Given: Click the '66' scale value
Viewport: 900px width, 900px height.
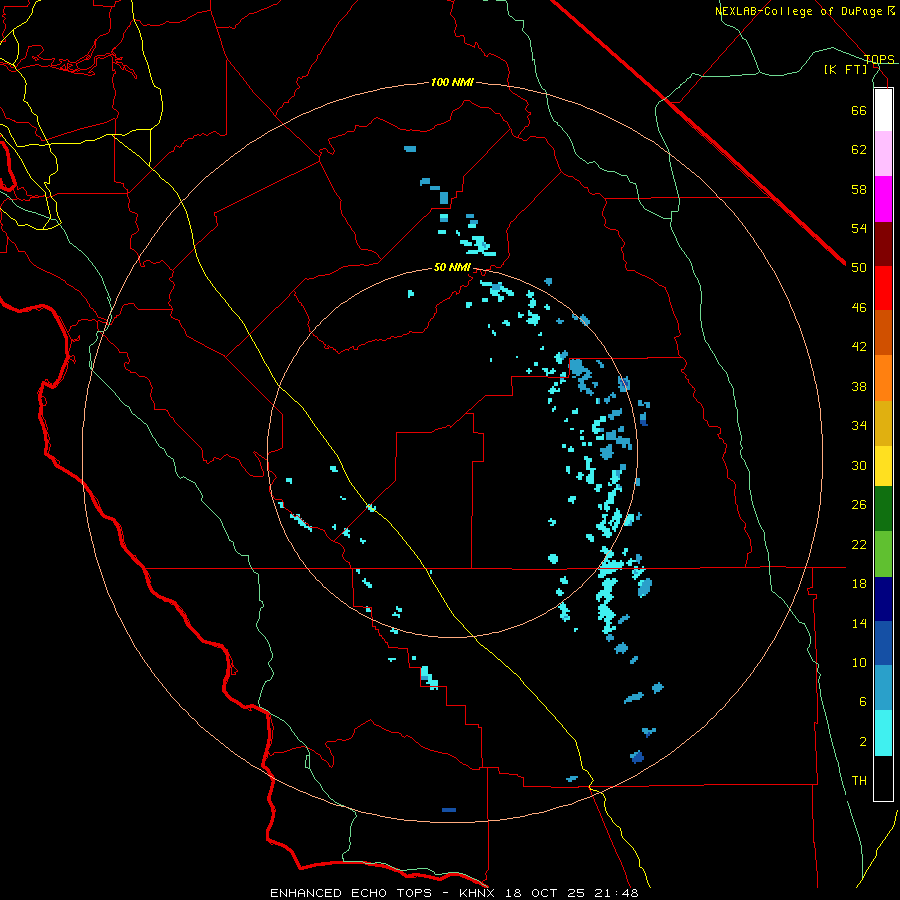Looking at the screenshot, I should click(859, 110).
